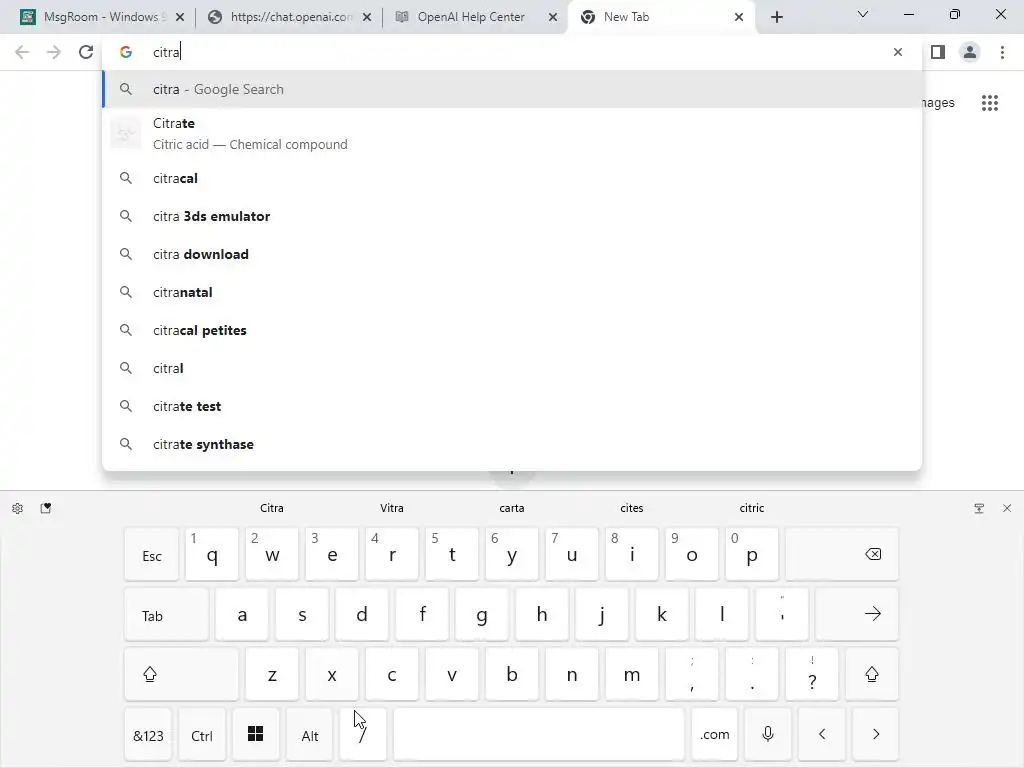1024x768 pixels.
Task: Tap the slash key
Action: click(x=363, y=734)
